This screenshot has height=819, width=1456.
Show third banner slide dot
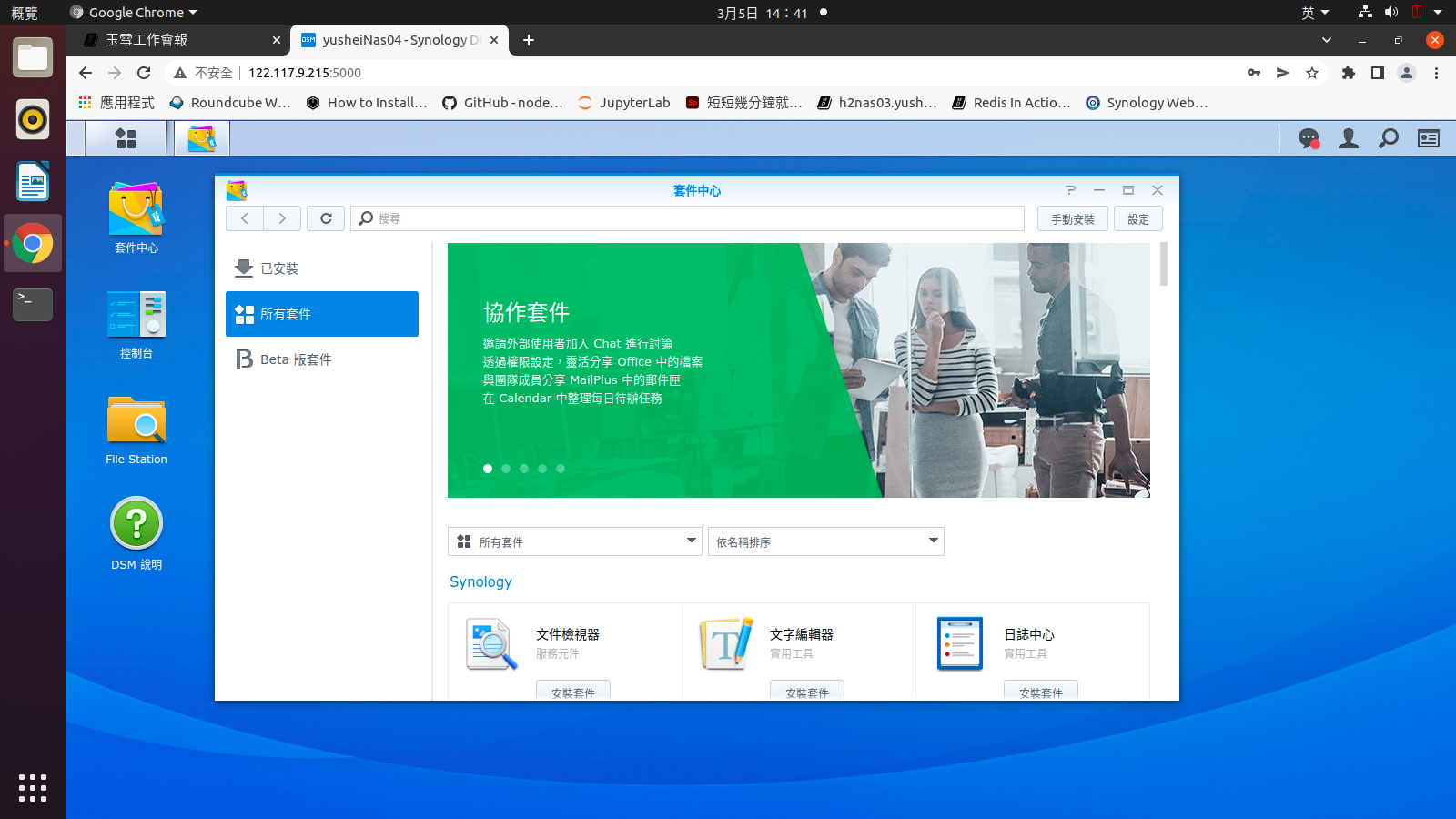pyautogui.click(x=524, y=469)
